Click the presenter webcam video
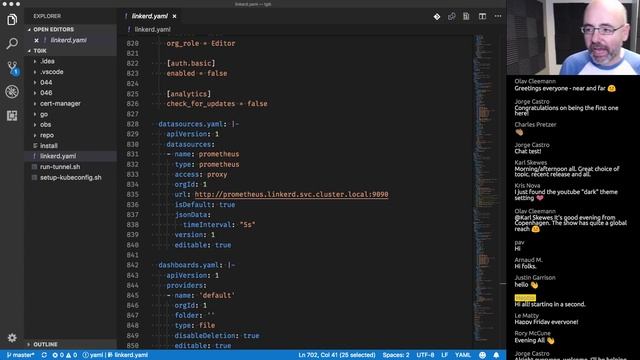640x360 pixels. [573, 37]
